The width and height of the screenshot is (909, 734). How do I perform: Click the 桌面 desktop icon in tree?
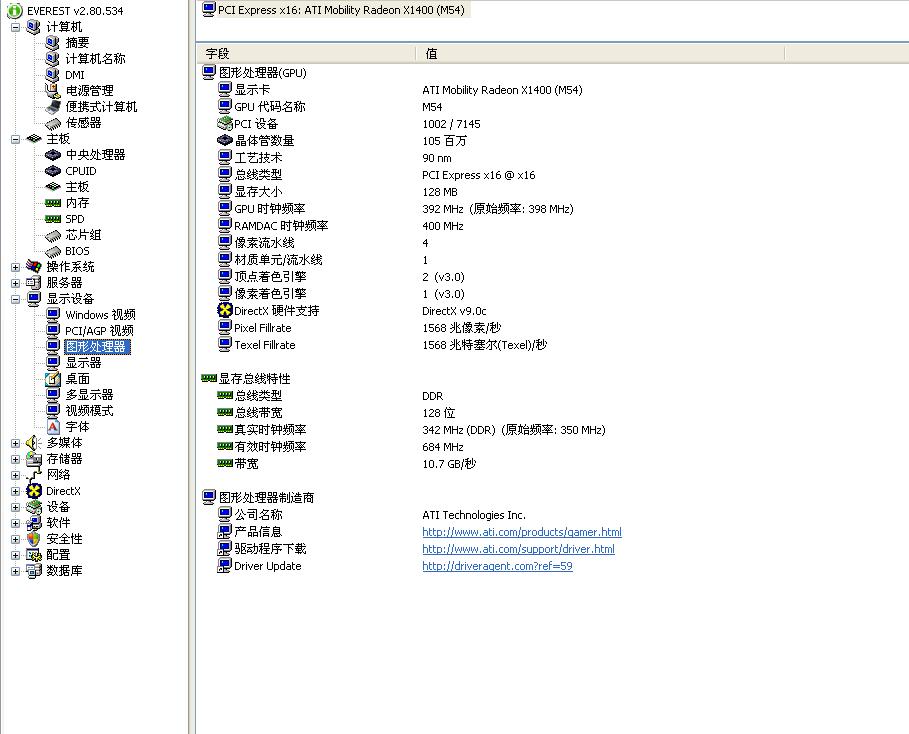(x=53, y=379)
